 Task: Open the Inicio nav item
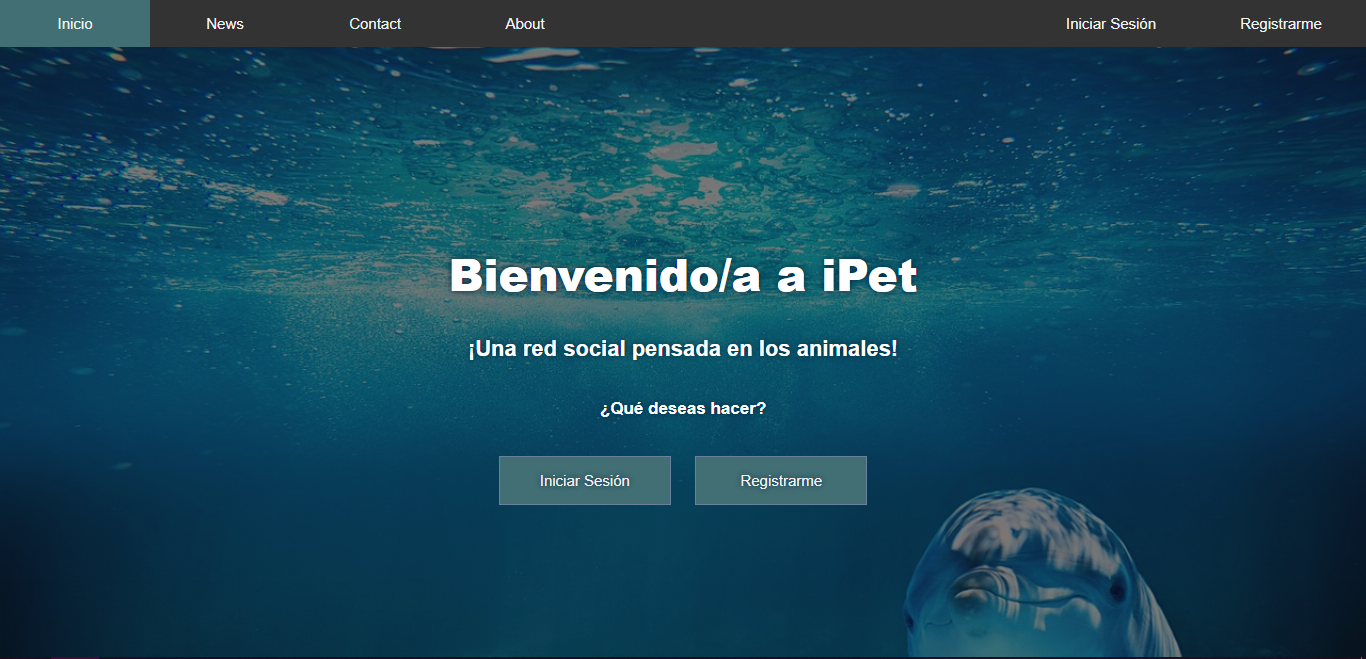(x=75, y=24)
